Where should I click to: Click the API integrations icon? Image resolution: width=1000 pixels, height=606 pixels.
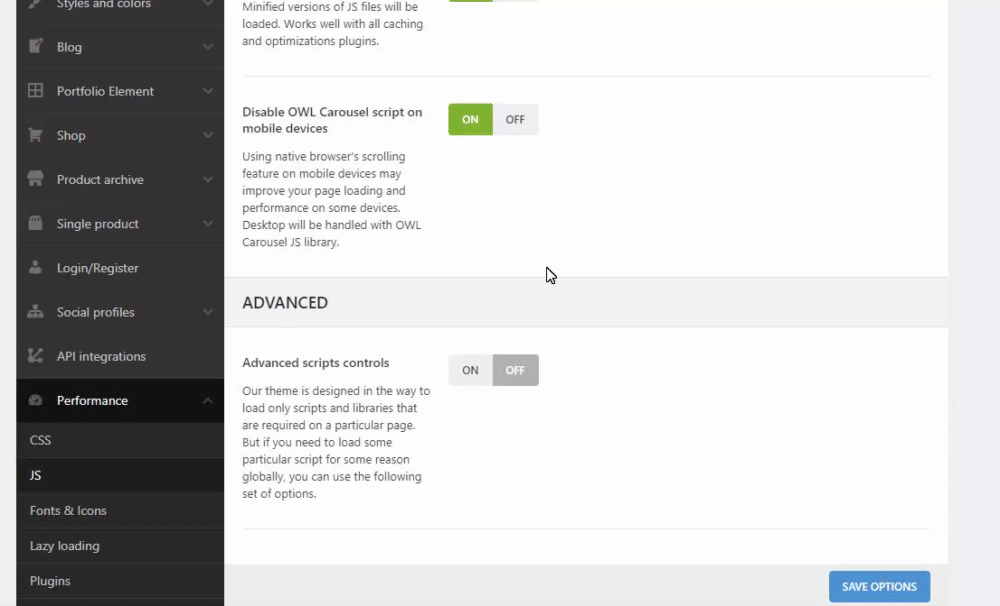coord(36,356)
